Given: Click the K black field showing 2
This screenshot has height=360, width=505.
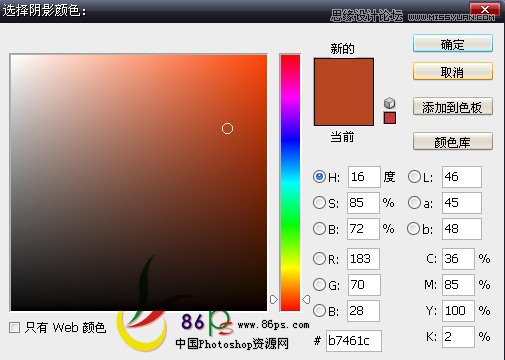Looking at the screenshot, I should coord(458,337).
